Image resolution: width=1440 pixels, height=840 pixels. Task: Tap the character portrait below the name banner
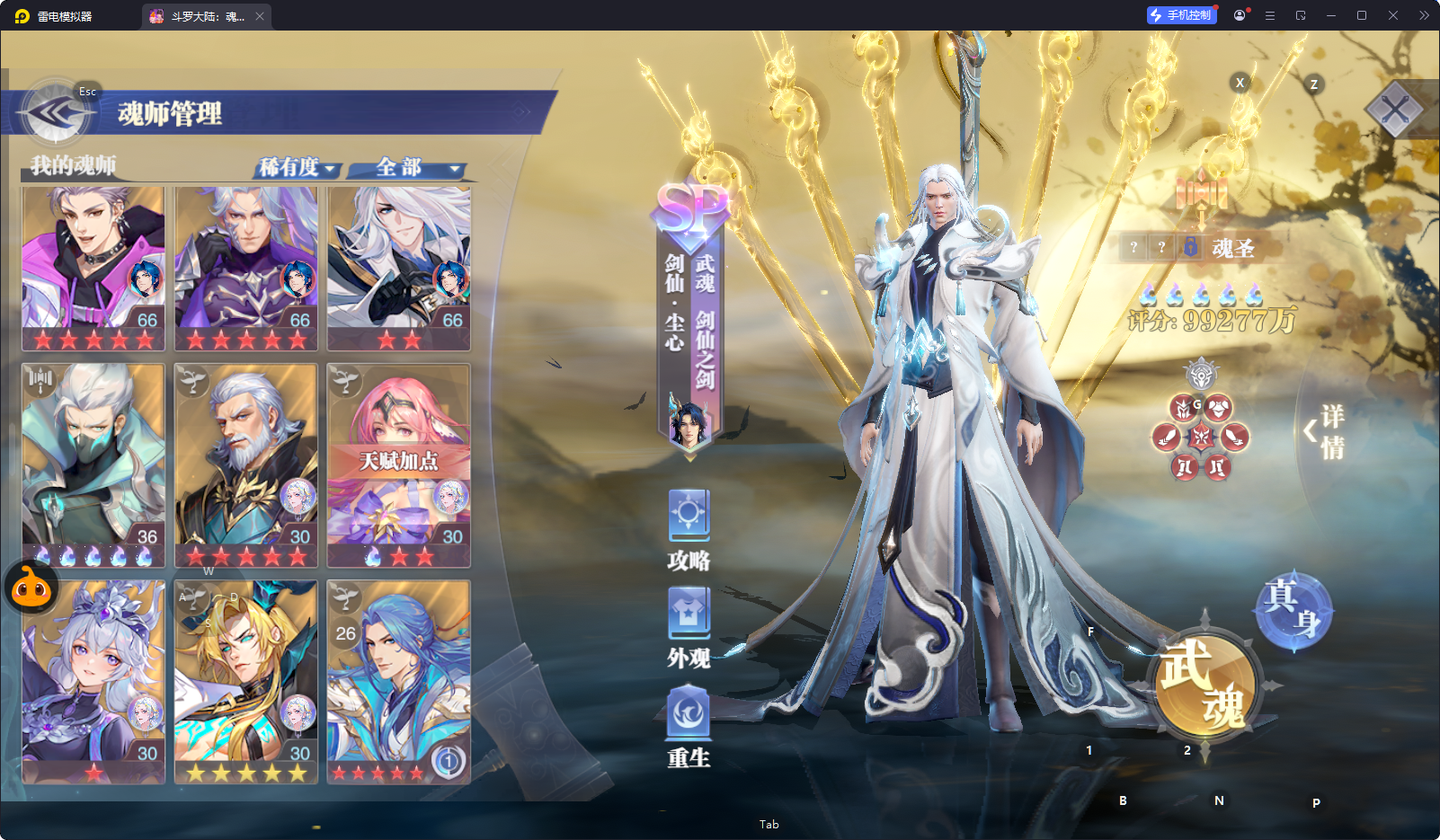pos(689,422)
